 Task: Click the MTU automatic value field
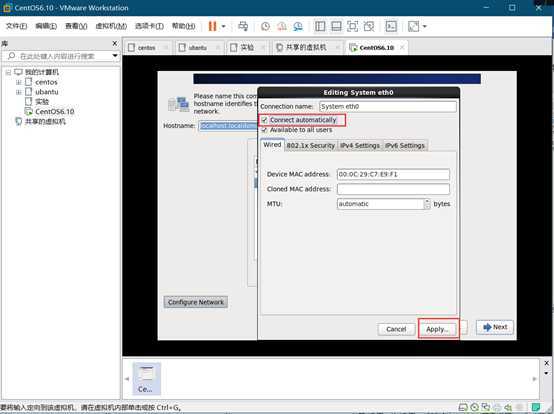pyautogui.click(x=380, y=204)
